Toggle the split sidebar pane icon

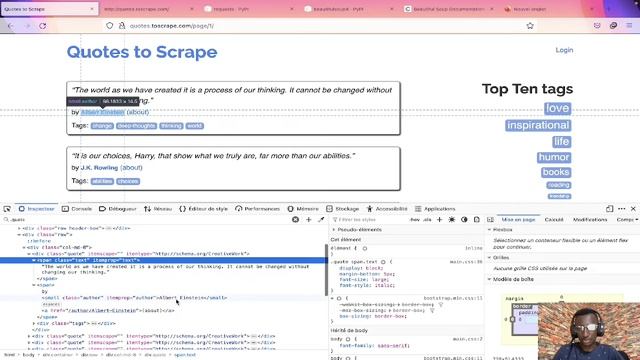pos(490,220)
